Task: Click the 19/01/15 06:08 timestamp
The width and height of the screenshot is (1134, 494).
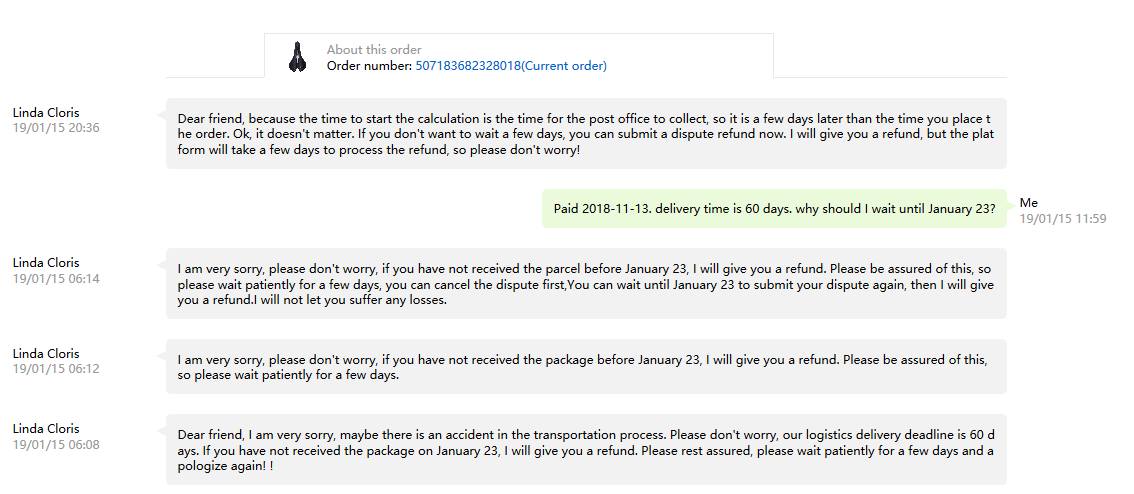Action: (x=56, y=444)
